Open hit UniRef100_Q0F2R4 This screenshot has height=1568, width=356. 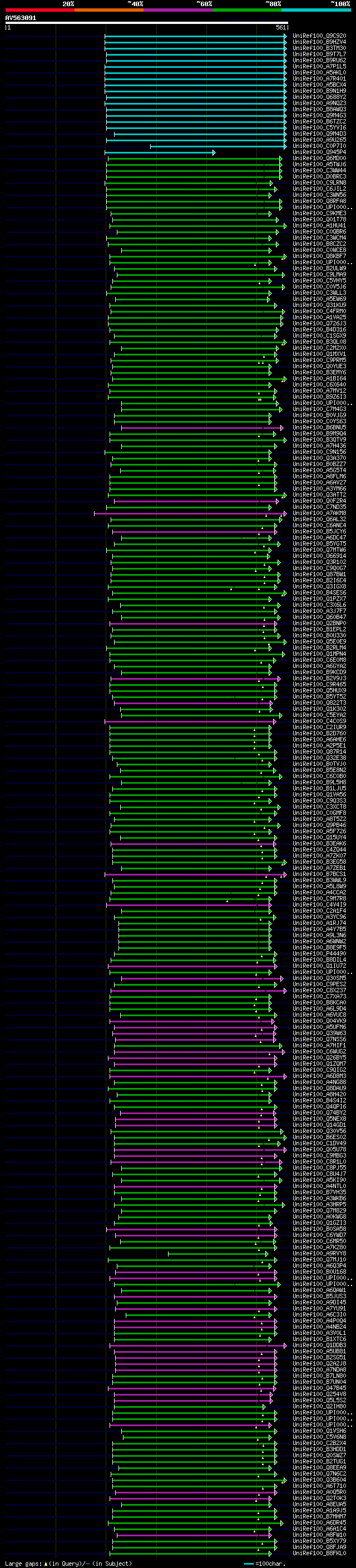click(319, 501)
